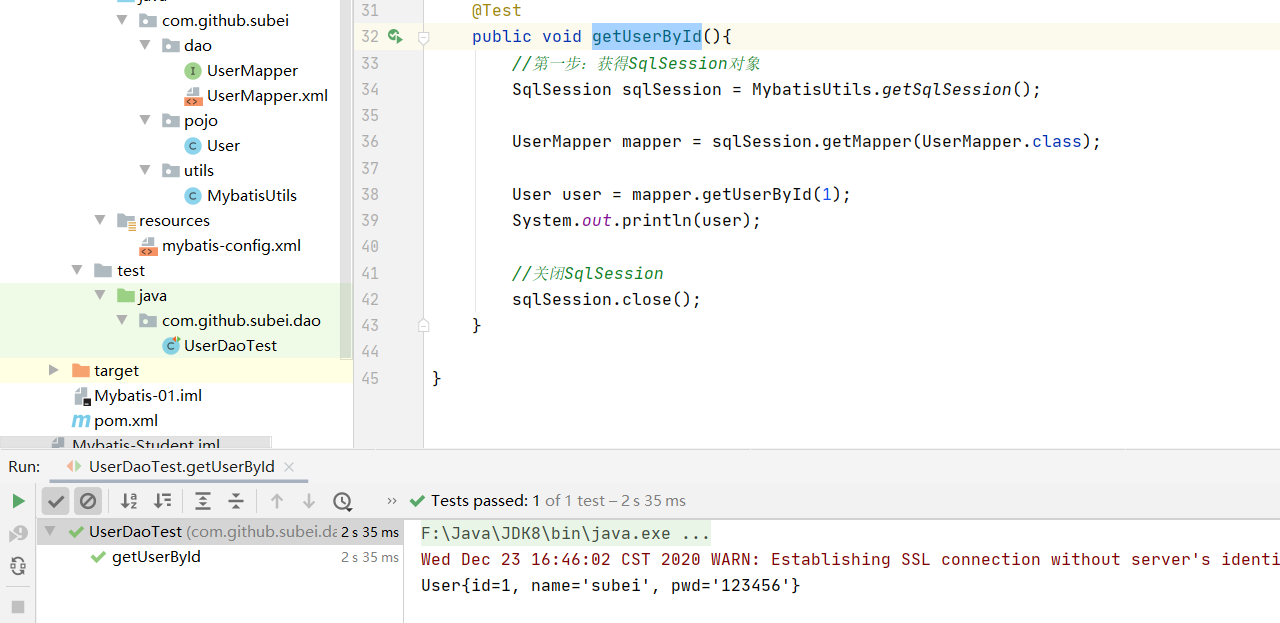Close the UserDaoTest.getUserById run tab
Viewport: 1280px width, 623px height.
click(289, 467)
